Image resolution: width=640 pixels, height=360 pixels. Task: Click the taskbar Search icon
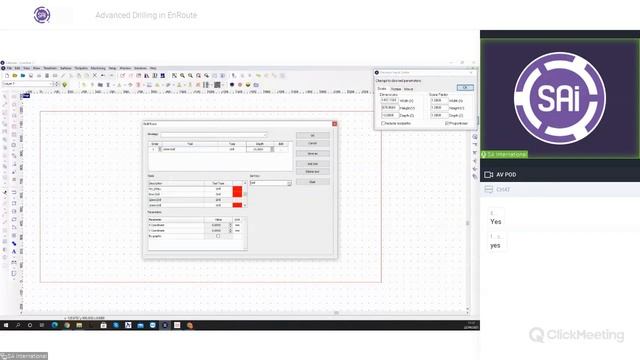(18, 325)
